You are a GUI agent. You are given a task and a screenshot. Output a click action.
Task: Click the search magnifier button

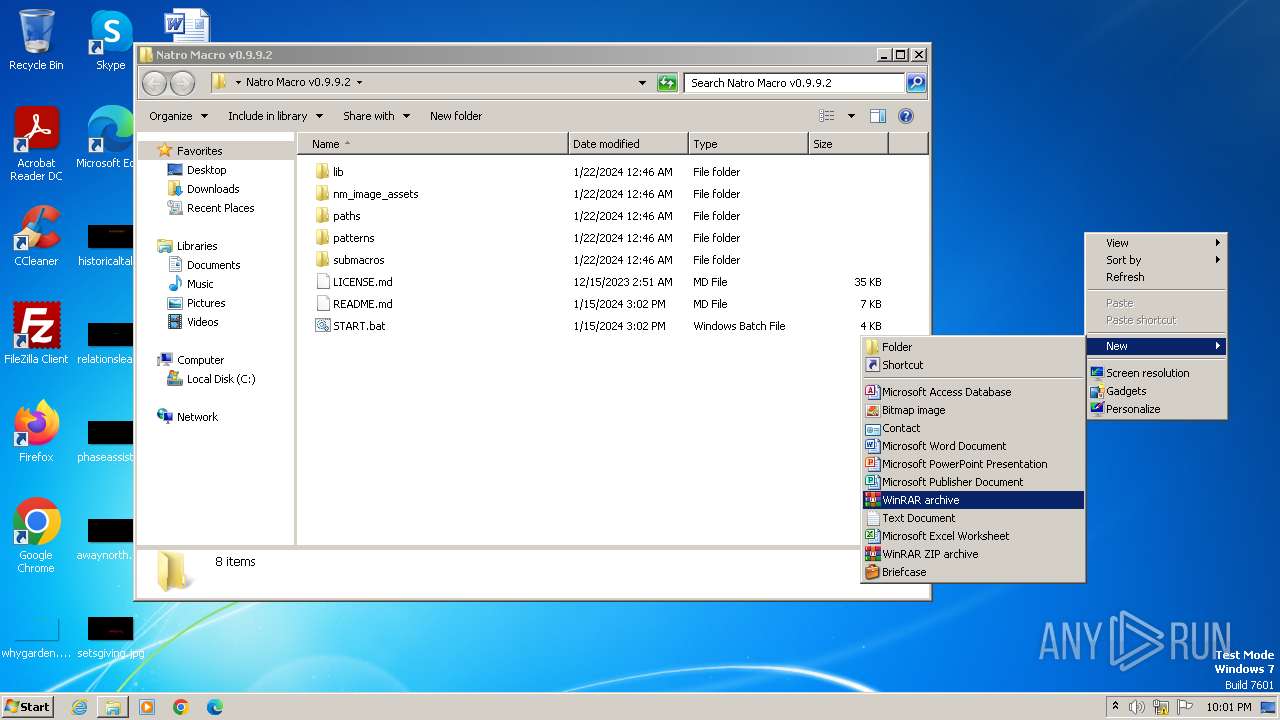[916, 83]
